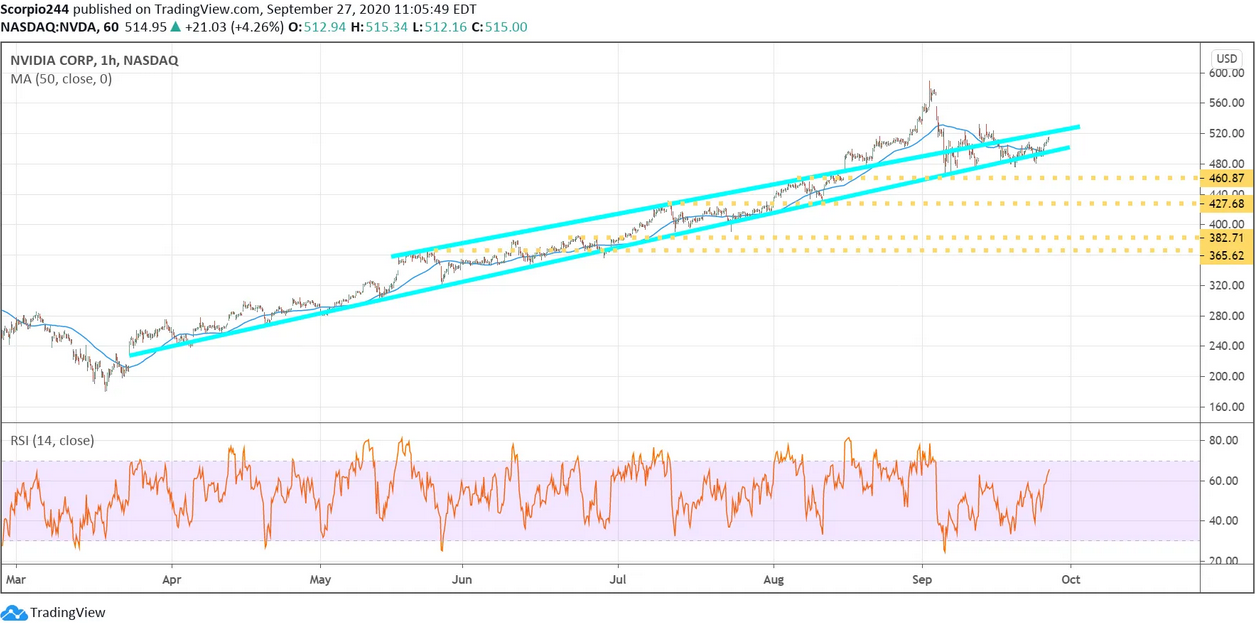Click the 427.68 price level tag
Screen dimensions: 1255x623
pyautogui.click(x=1226, y=203)
